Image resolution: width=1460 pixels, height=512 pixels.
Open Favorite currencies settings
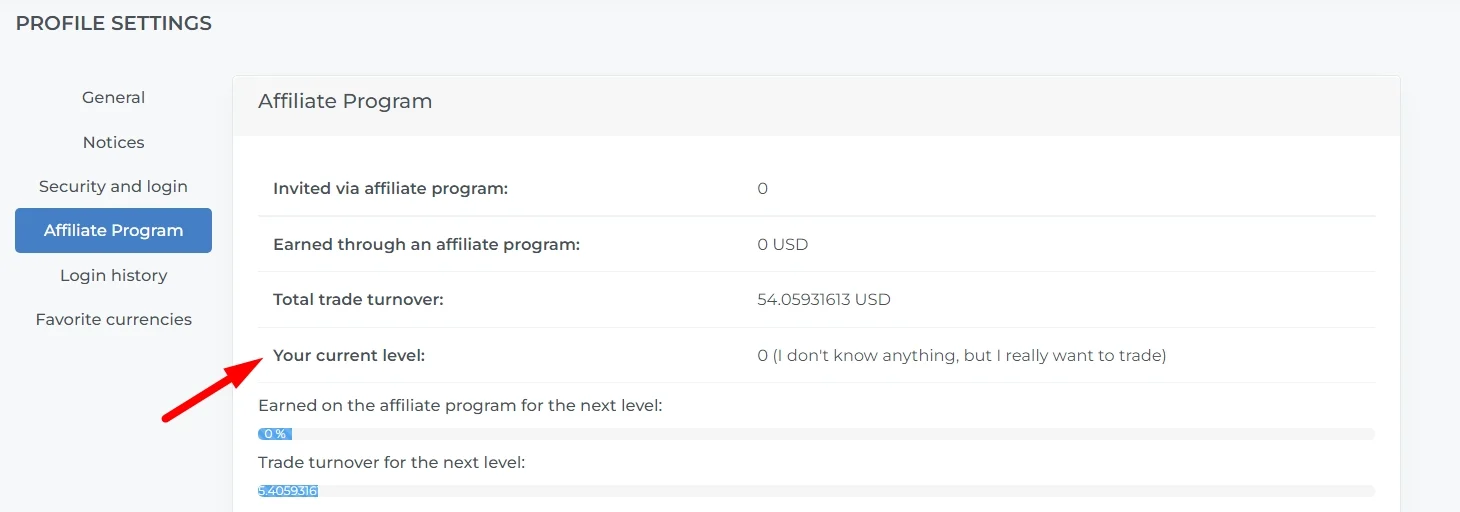click(113, 319)
